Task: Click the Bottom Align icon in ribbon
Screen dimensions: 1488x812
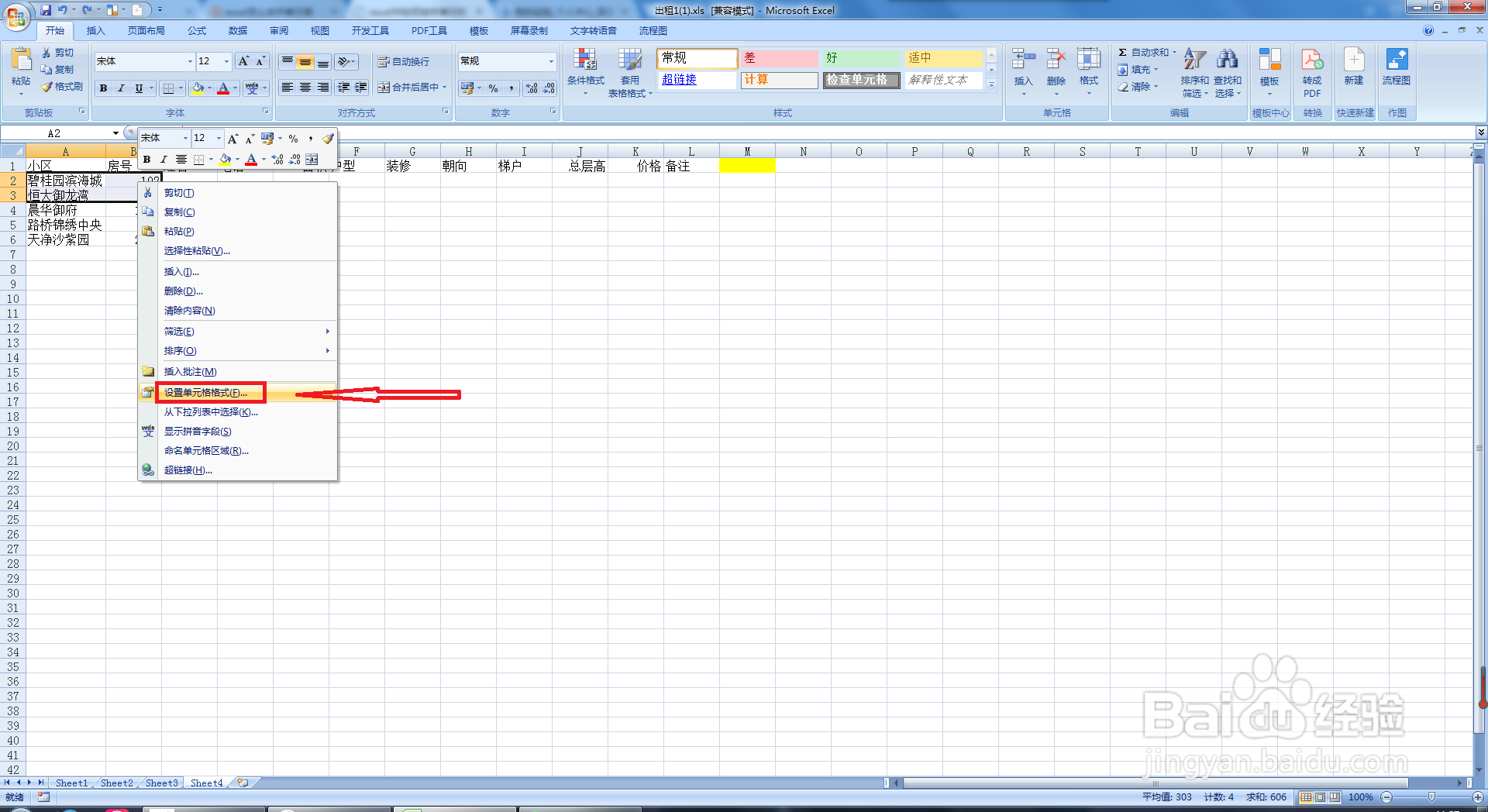Action: (x=323, y=61)
